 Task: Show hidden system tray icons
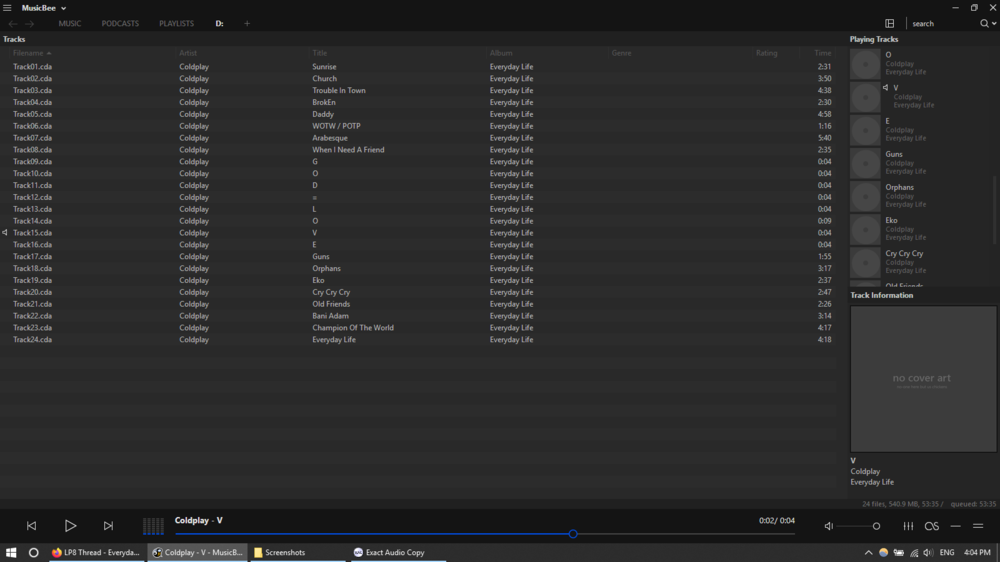[x=868, y=553]
